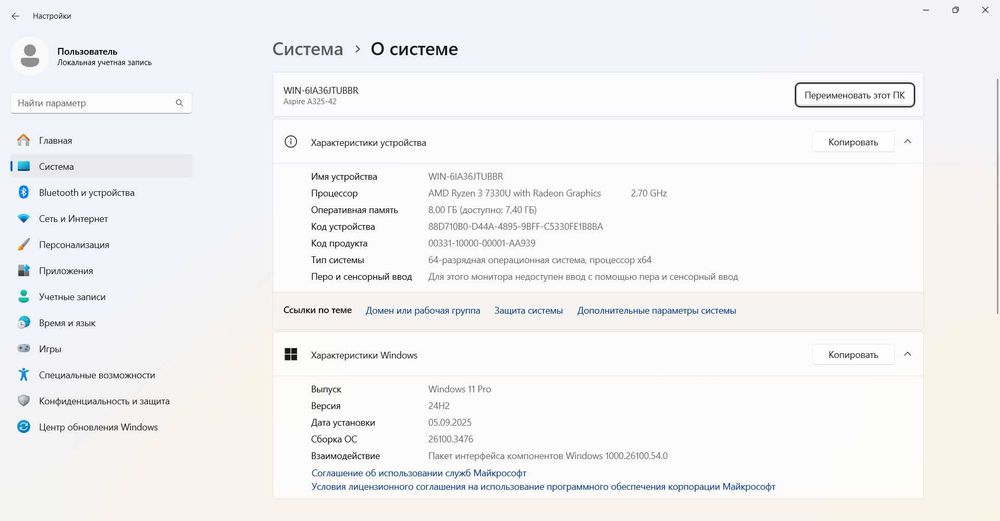Click the Aspire A325-42 model text
Screen dimensions: 1000x521
(x=310, y=101)
